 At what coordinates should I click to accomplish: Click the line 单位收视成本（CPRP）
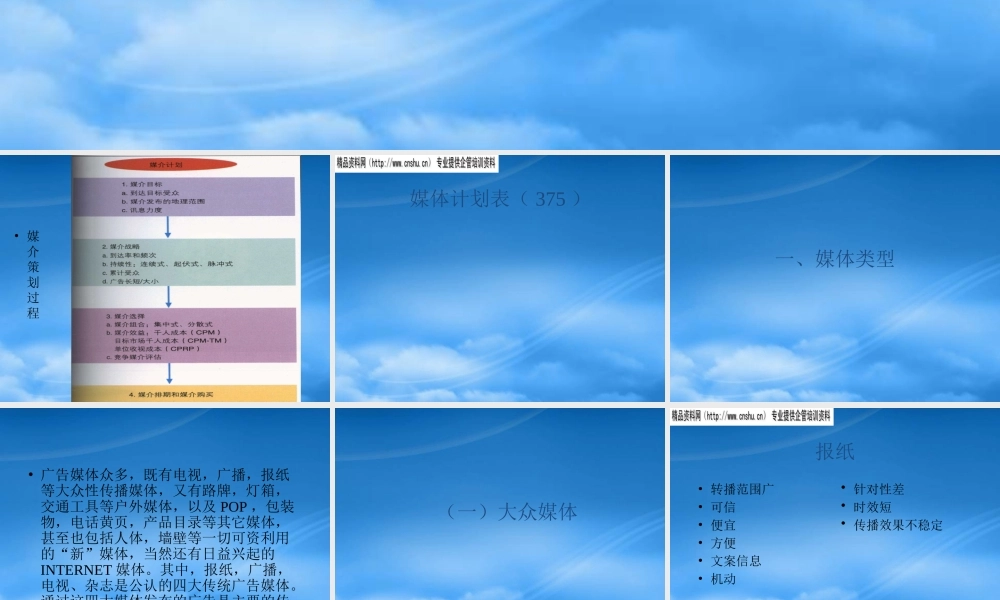(x=158, y=349)
